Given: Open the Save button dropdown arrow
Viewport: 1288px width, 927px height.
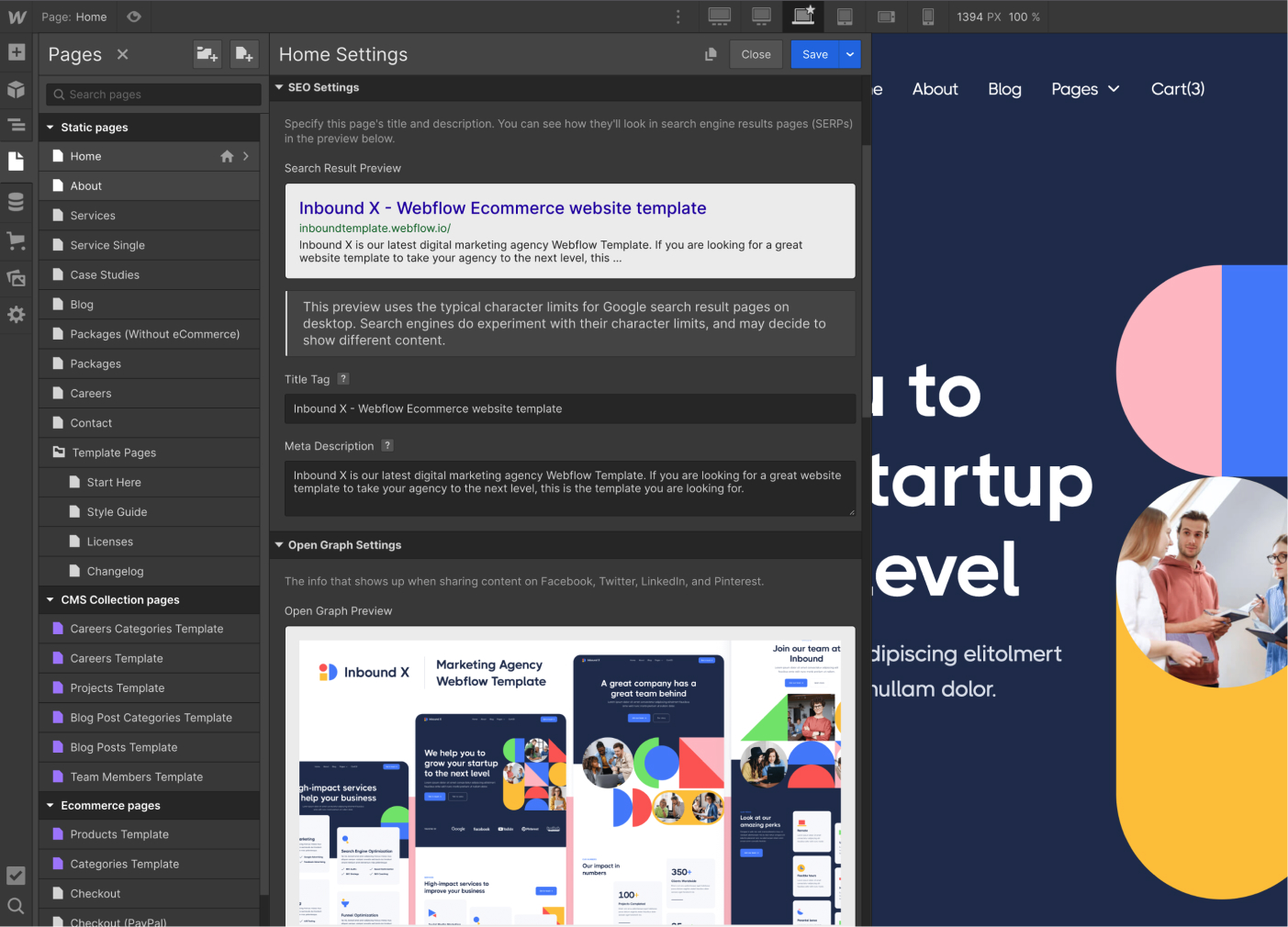Looking at the screenshot, I should click(850, 54).
